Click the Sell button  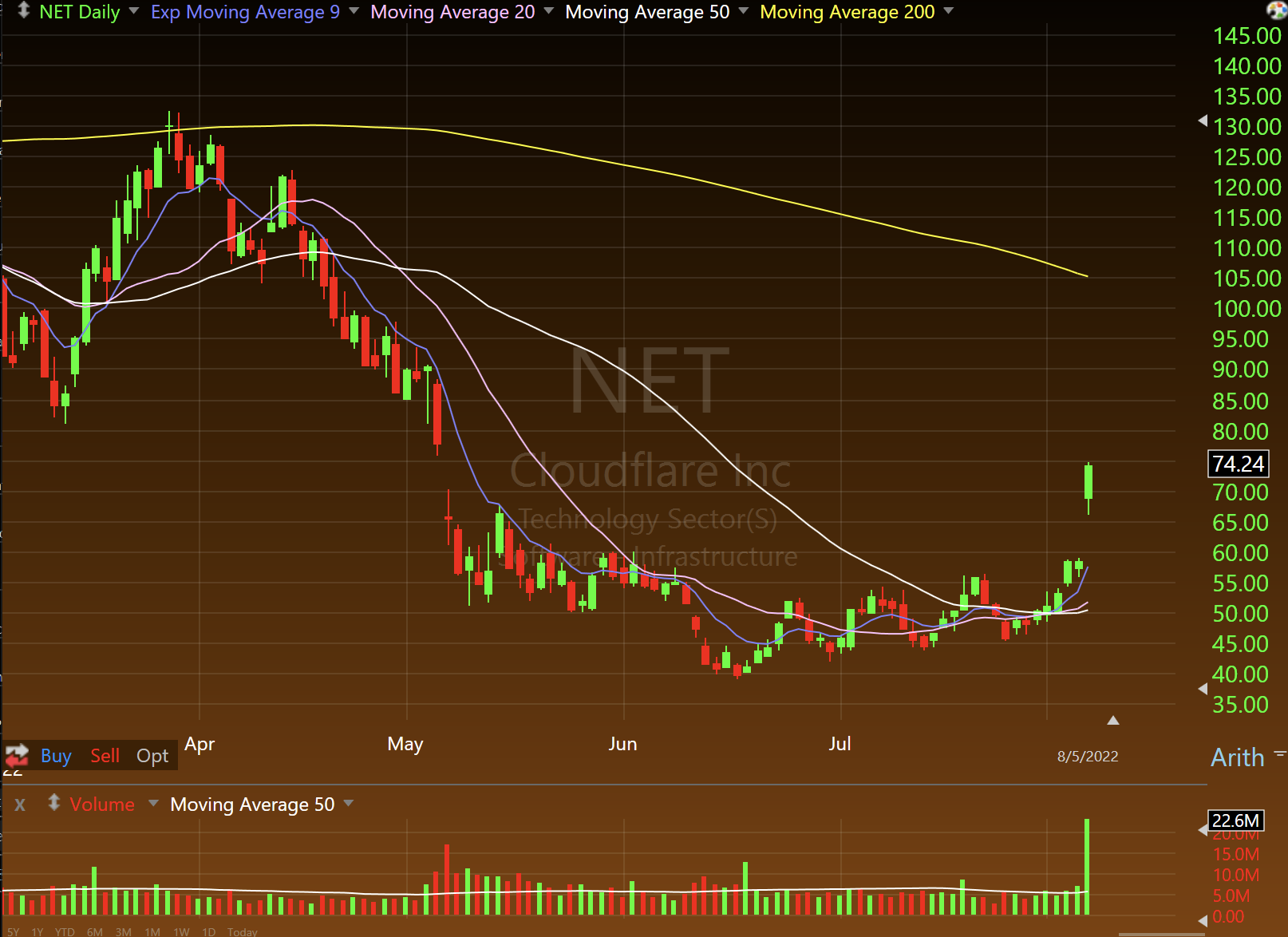[105, 755]
